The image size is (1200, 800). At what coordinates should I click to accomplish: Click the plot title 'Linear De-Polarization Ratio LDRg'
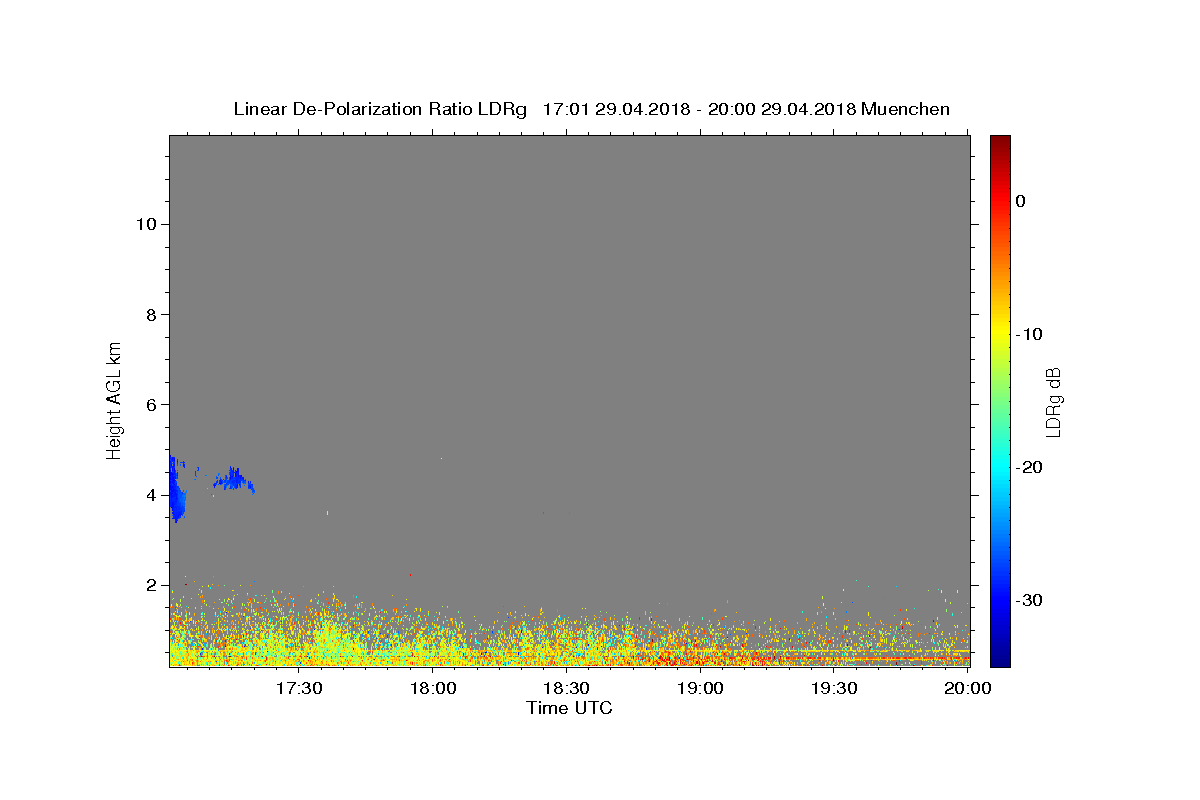click(379, 109)
